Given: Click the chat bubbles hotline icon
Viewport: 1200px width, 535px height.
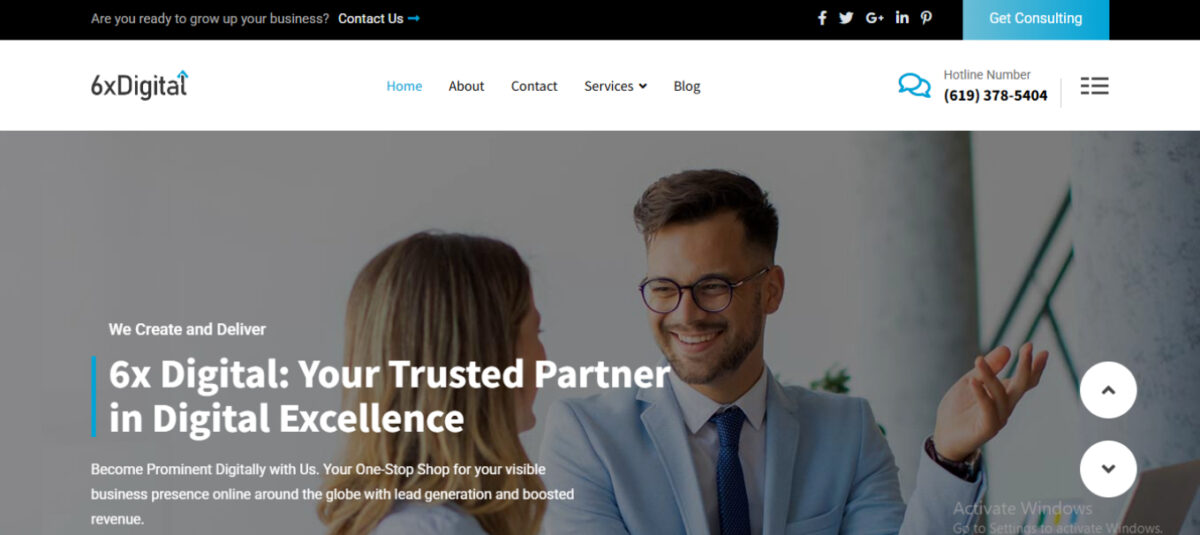Looking at the screenshot, I should point(914,86).
